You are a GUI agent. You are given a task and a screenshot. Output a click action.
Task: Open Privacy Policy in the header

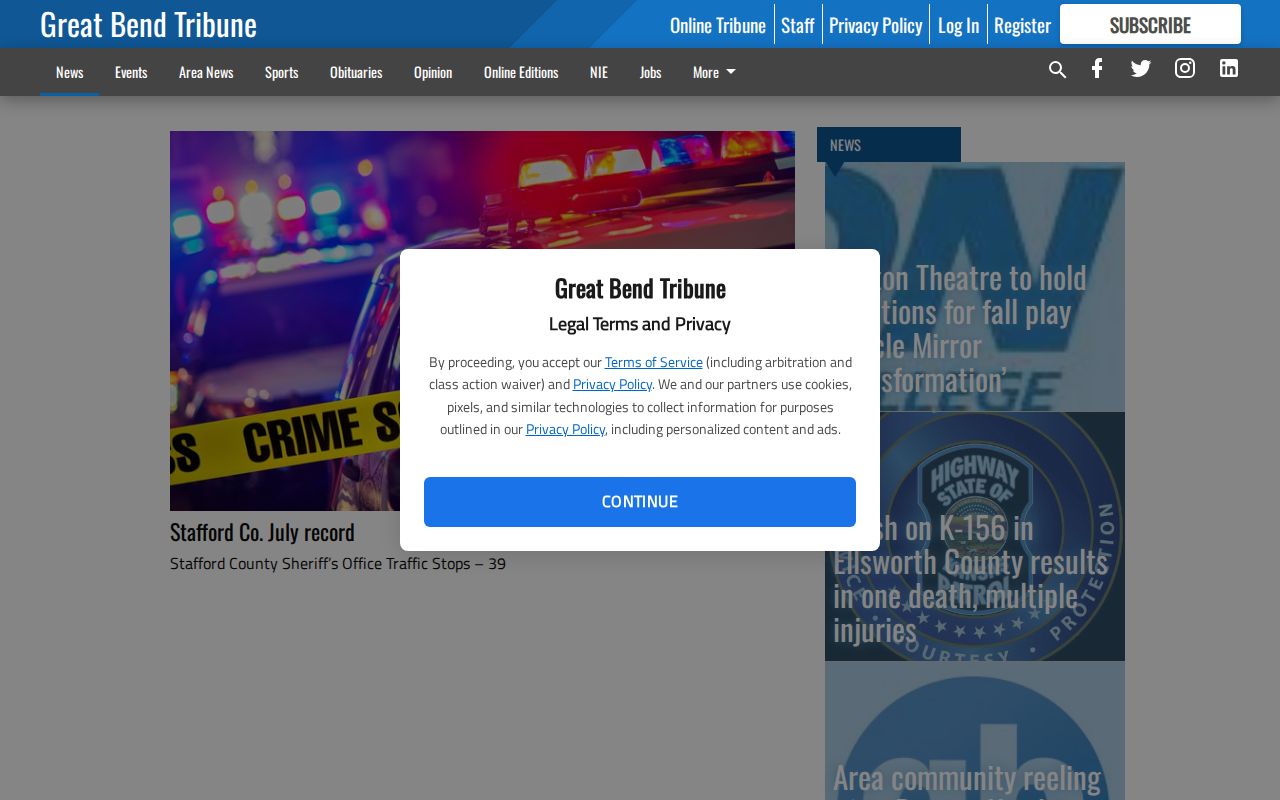(876, 25)
